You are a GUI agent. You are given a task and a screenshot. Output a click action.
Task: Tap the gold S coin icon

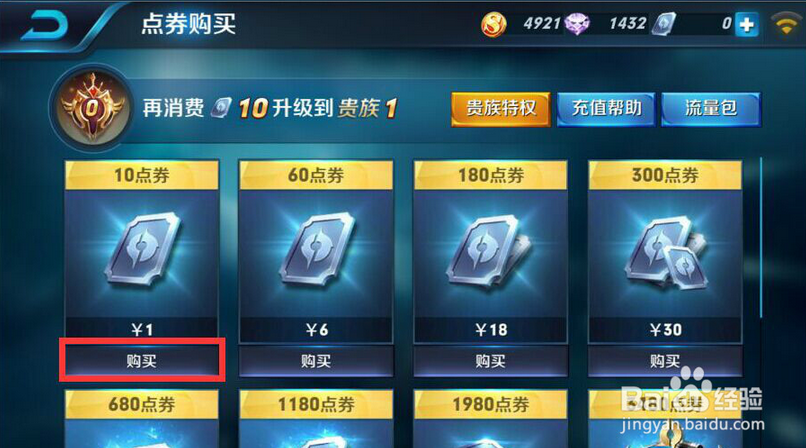point(493,24)
